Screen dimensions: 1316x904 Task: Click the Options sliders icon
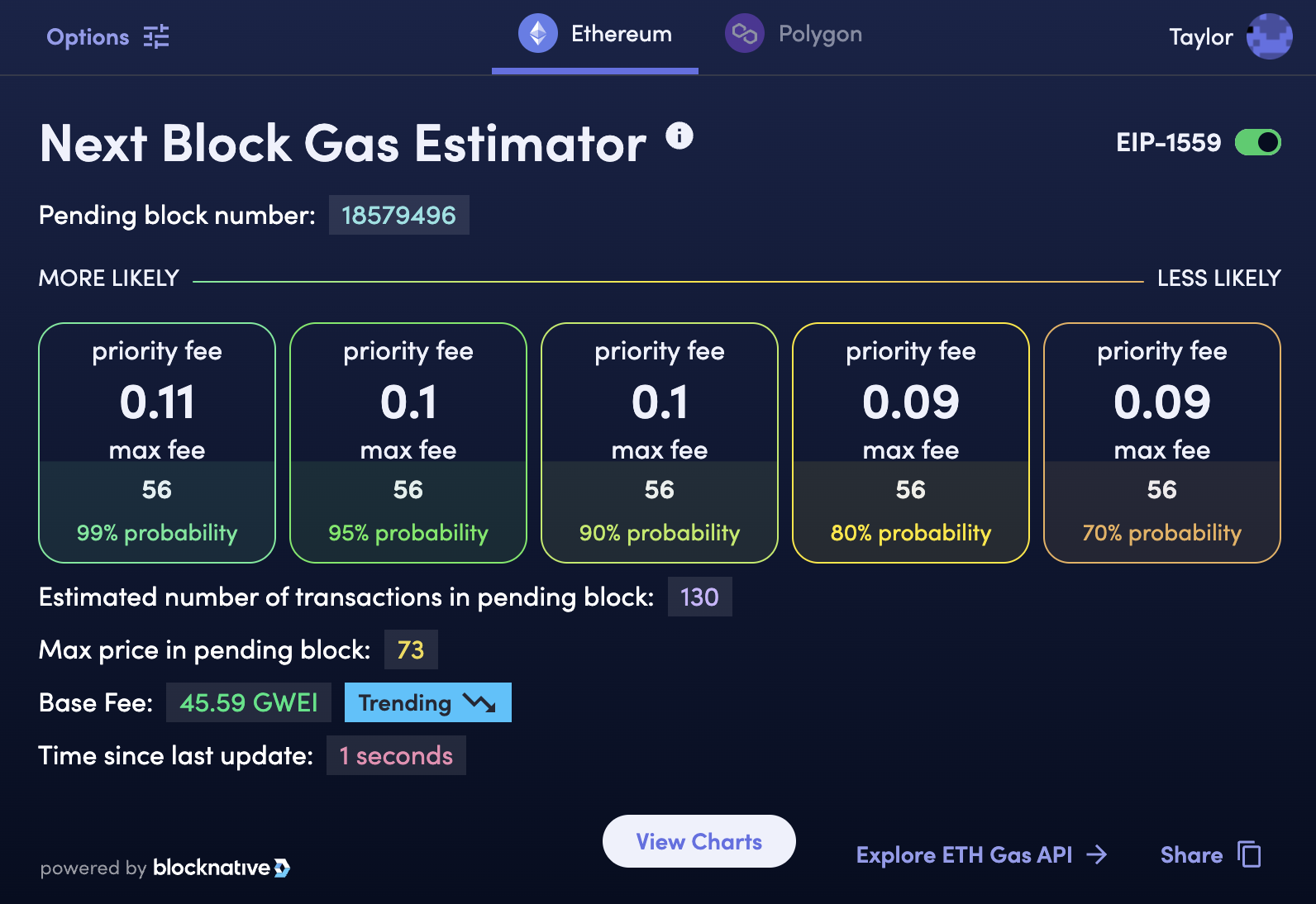point(156,36)
